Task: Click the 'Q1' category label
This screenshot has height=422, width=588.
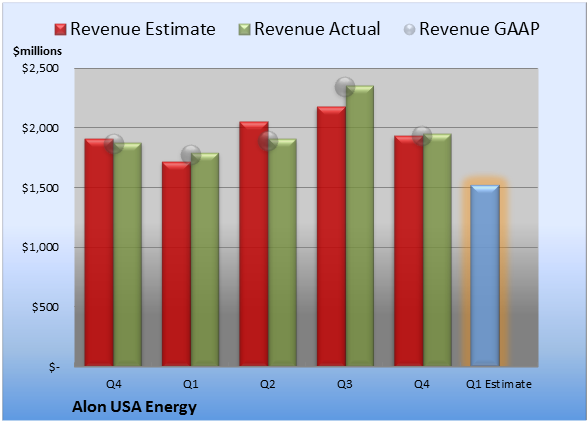Action: tap(190, 384)
